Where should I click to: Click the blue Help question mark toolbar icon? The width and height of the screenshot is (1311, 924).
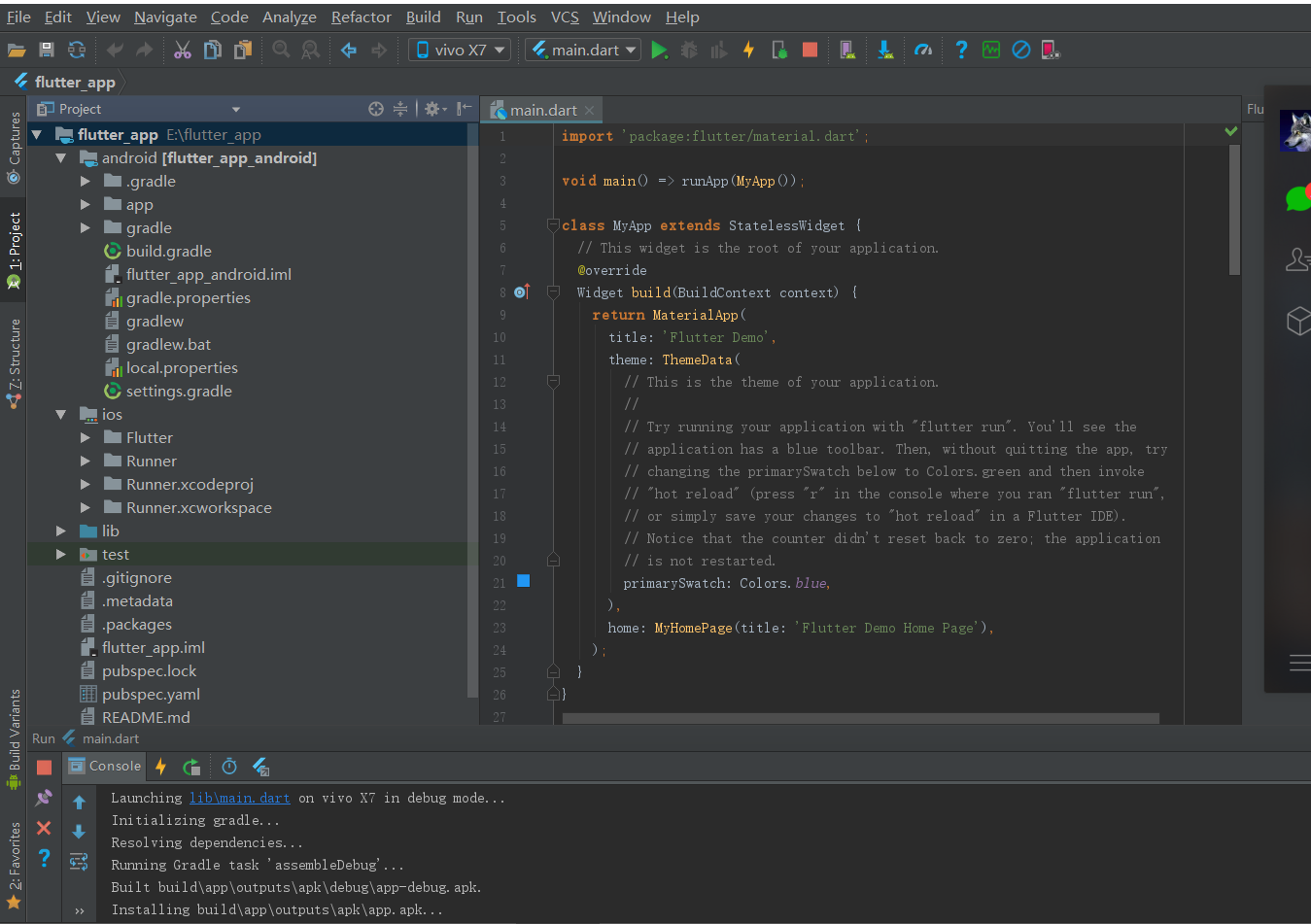tap(961, 50)
